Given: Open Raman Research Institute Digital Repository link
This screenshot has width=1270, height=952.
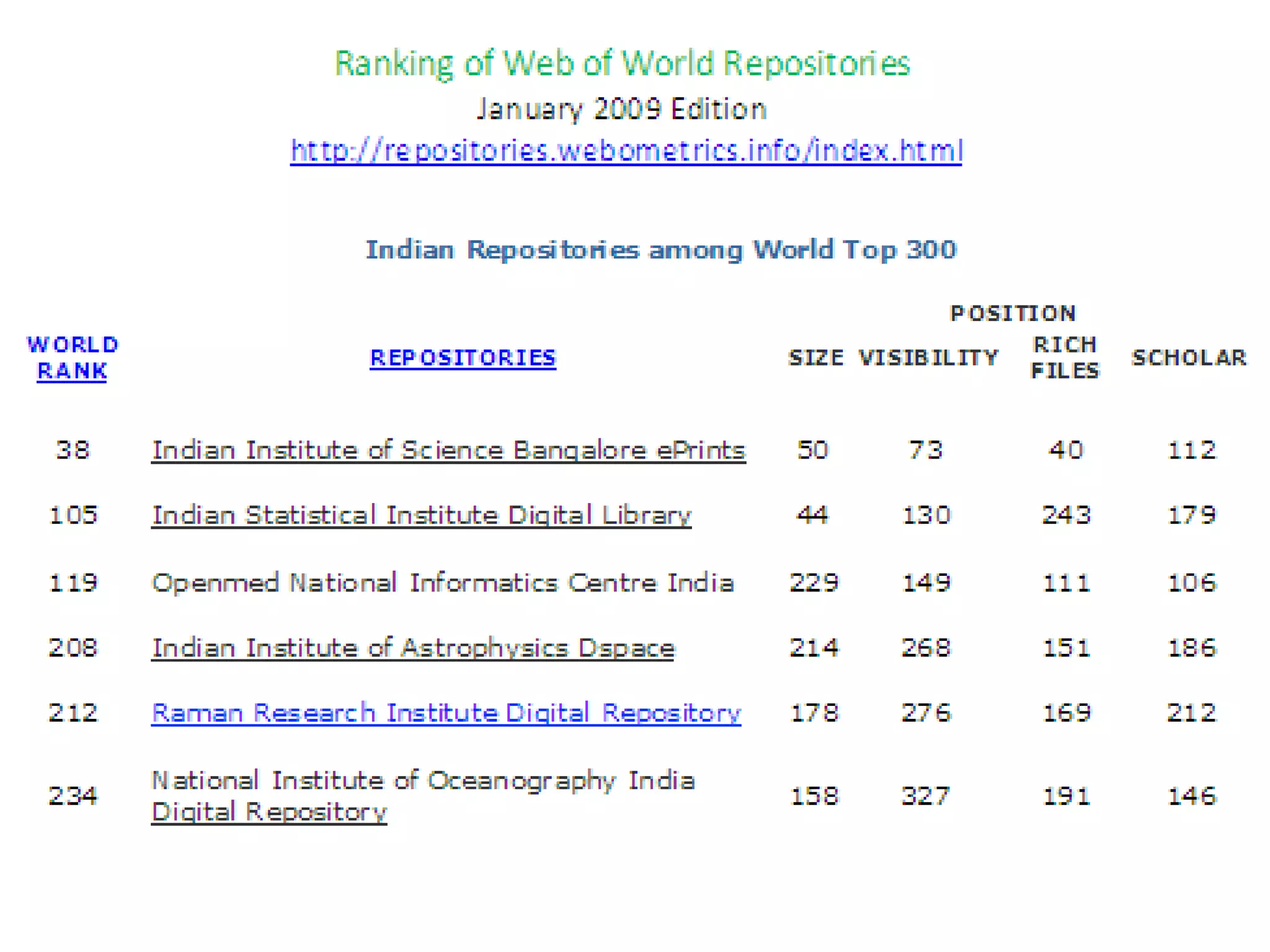Looking at the screenshot, I should 446,713.
